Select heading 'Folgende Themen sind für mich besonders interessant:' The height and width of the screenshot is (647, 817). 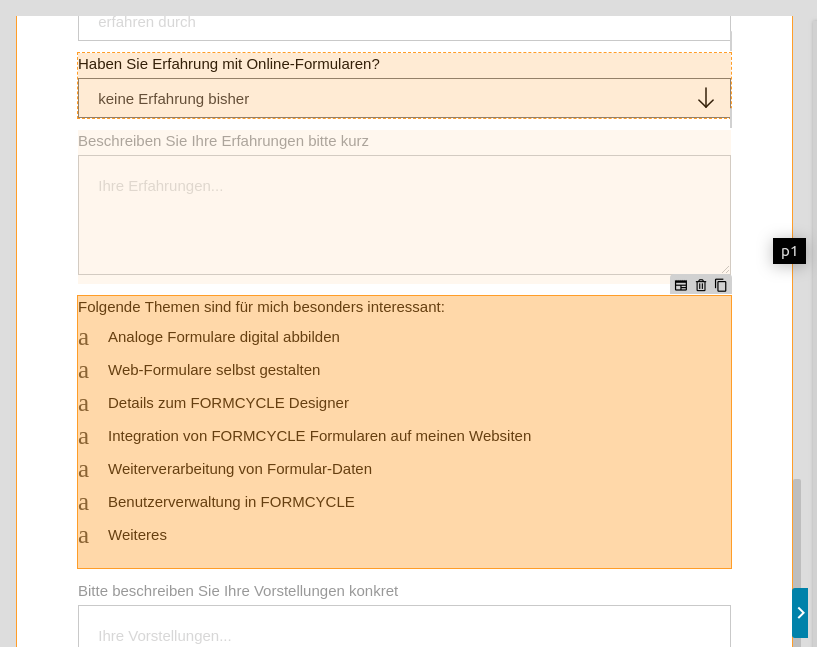point(261,307)
